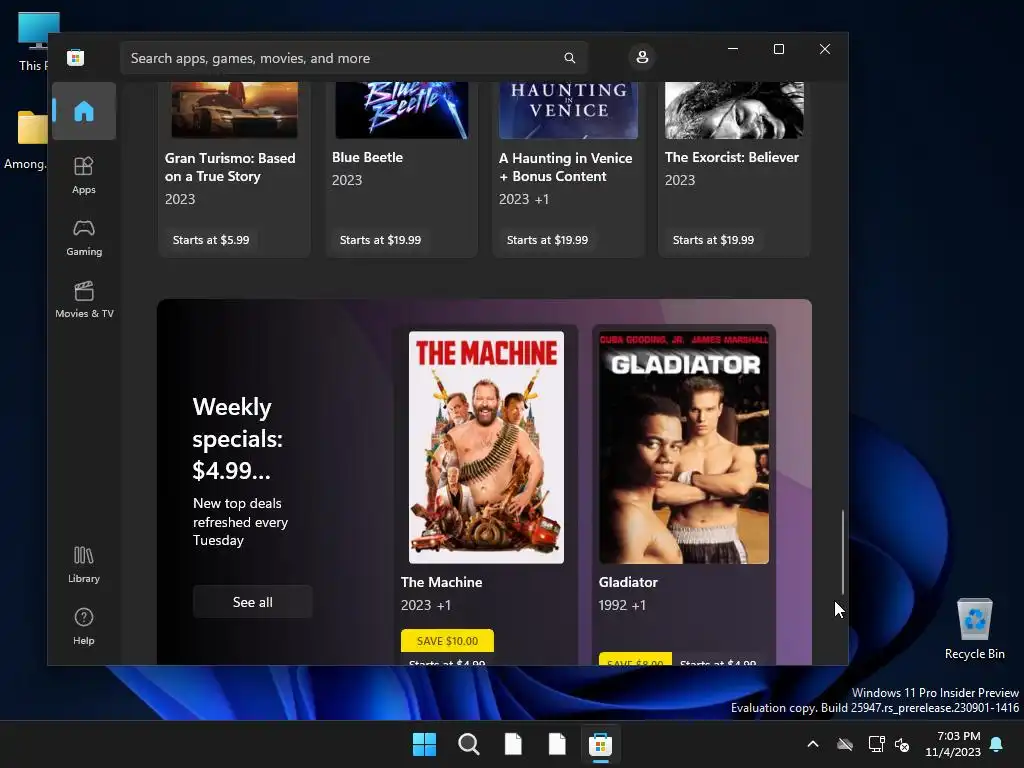Click the SAVE $10.00 badge
Viewport: 1024px width, 768px height.
(447, 641)
